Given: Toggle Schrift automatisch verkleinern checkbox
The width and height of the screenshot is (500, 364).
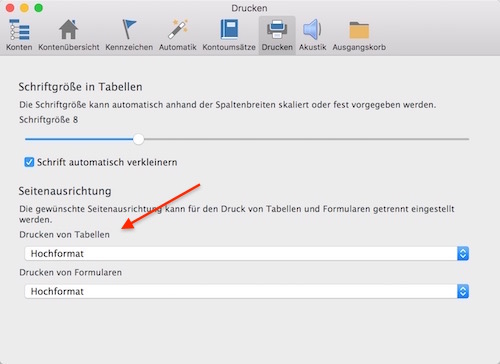Looking at the screenshot, I should [29, 162].
